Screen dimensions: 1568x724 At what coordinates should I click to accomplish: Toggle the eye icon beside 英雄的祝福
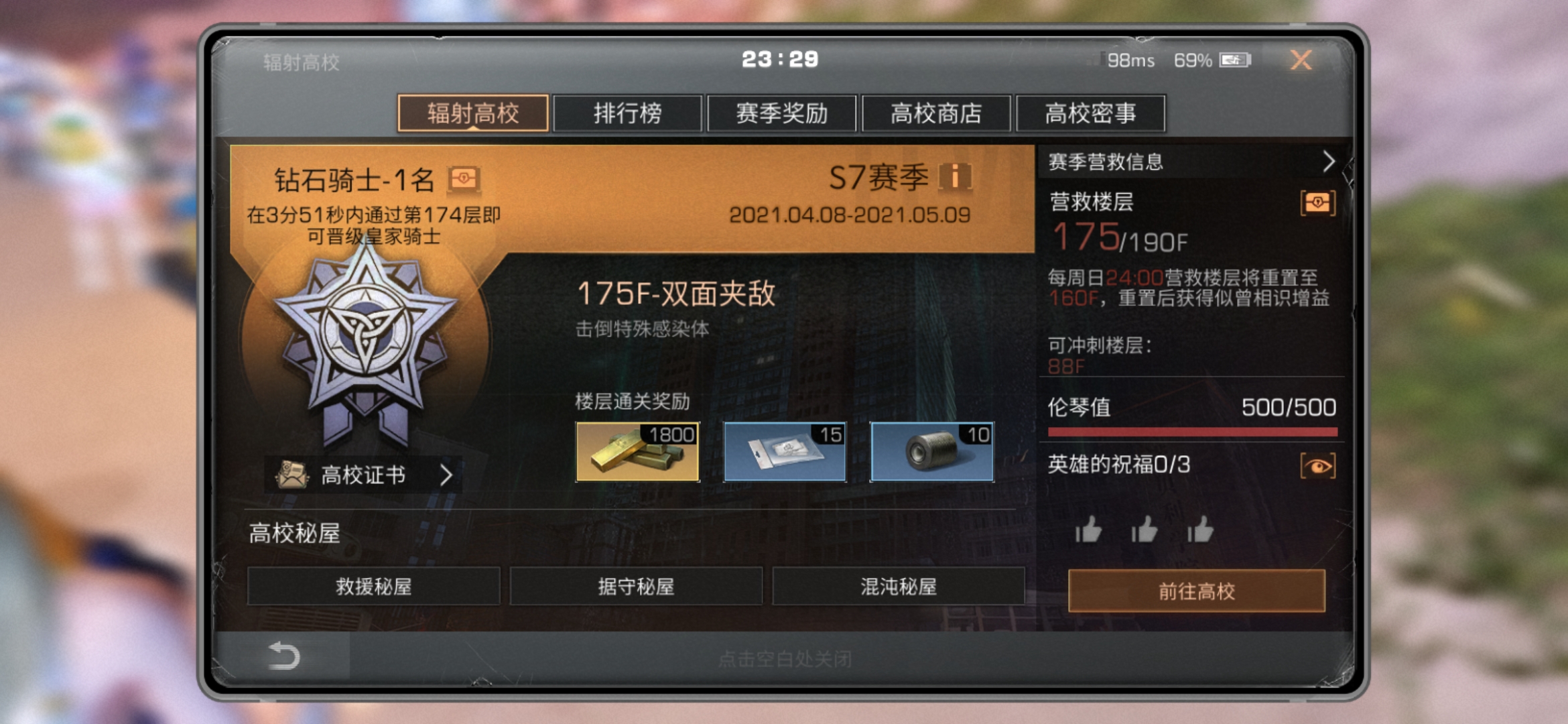[x=1317, y=466]
